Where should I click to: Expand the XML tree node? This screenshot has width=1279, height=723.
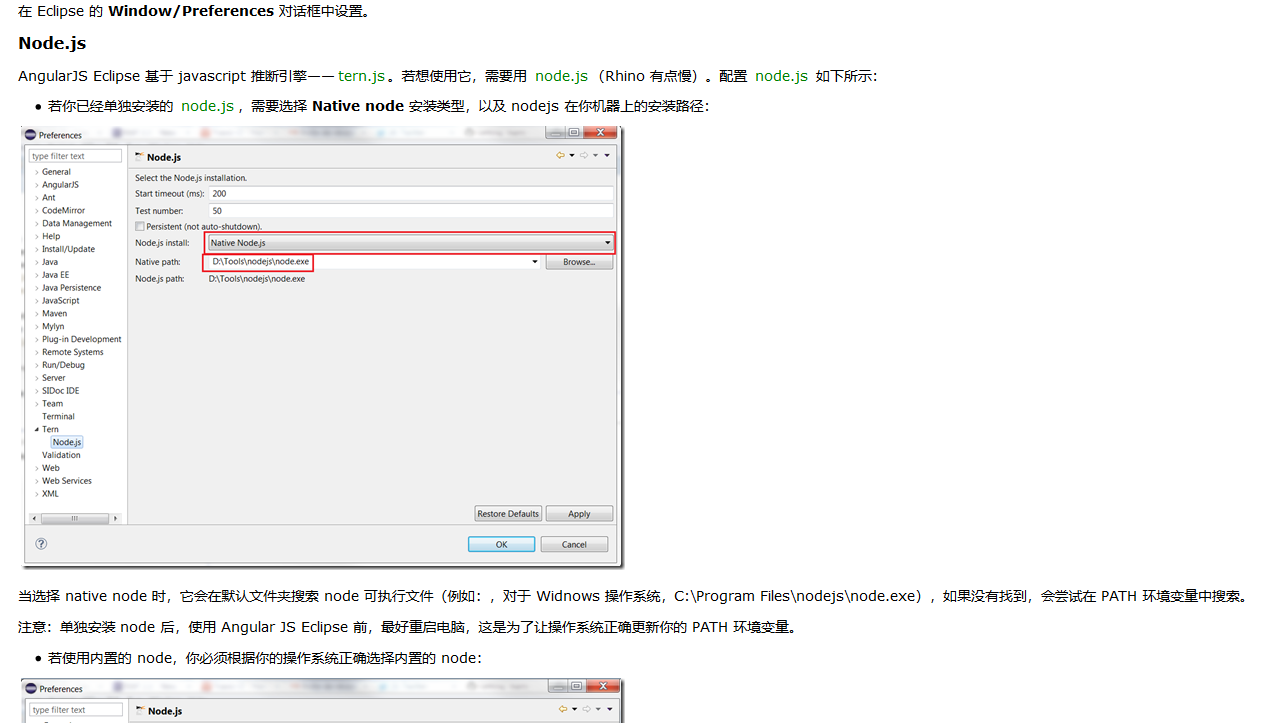37,494
